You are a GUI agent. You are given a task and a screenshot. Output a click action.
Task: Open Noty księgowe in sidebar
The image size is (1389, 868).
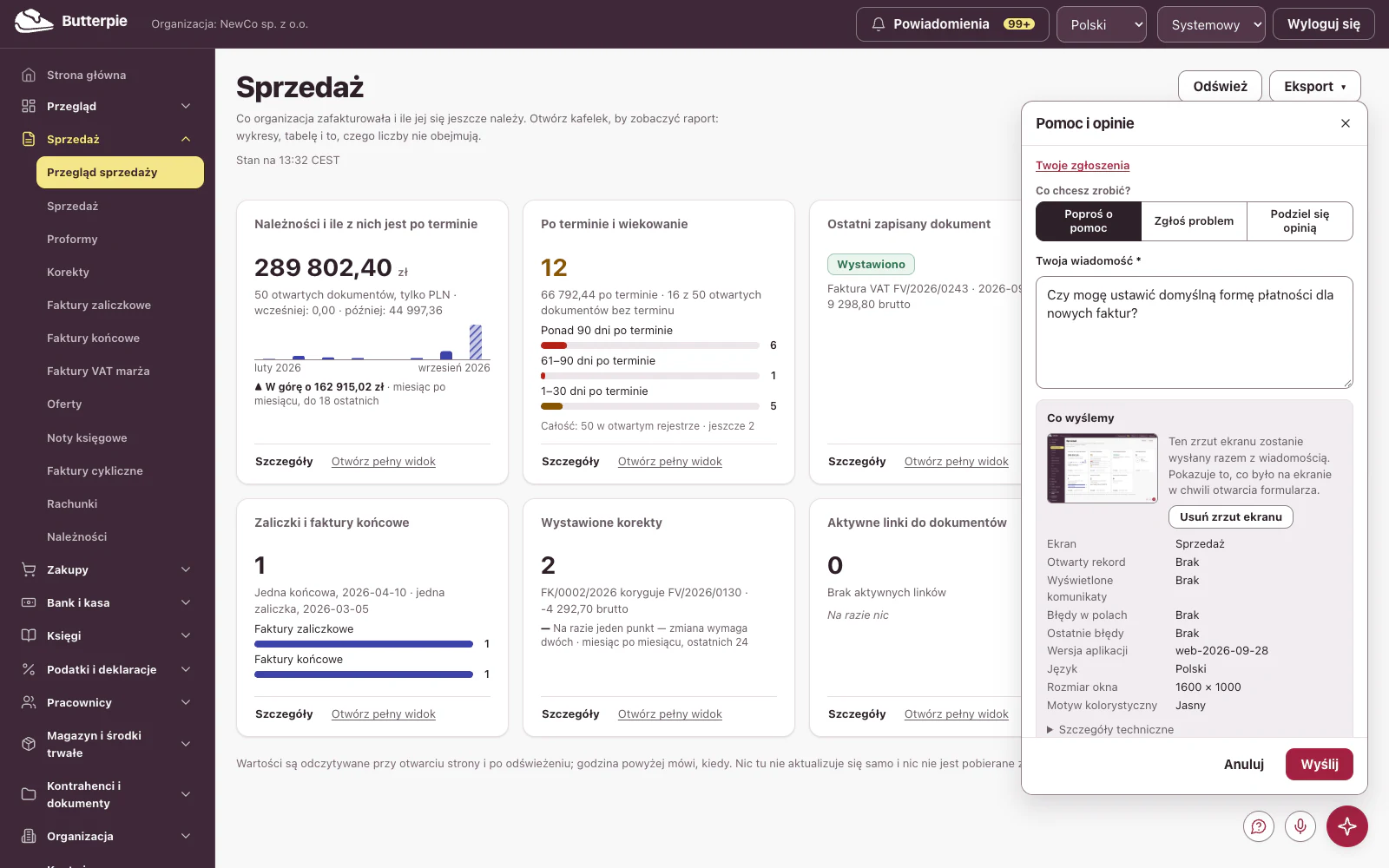(87, 437)
